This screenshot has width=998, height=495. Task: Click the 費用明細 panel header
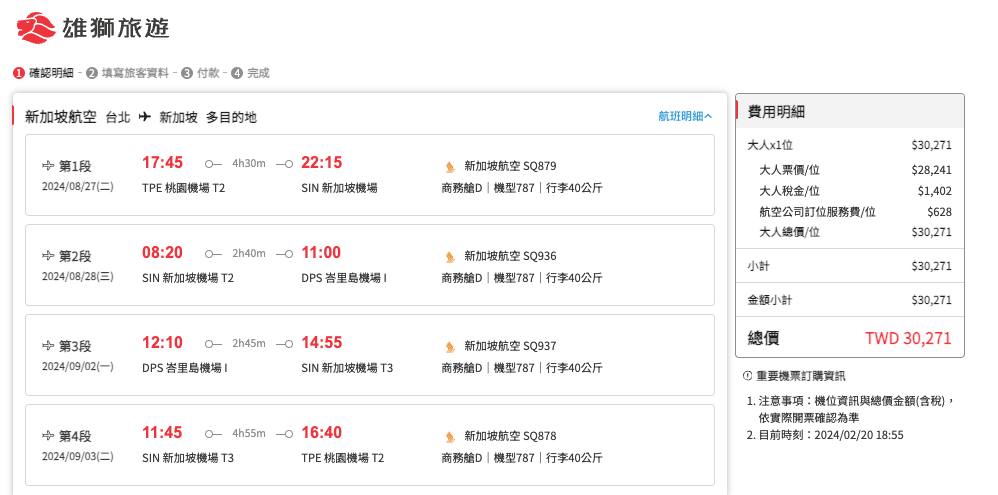point(850,112)
